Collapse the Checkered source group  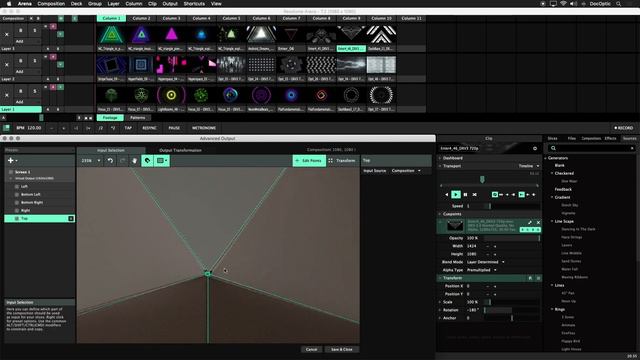point(552,173)
